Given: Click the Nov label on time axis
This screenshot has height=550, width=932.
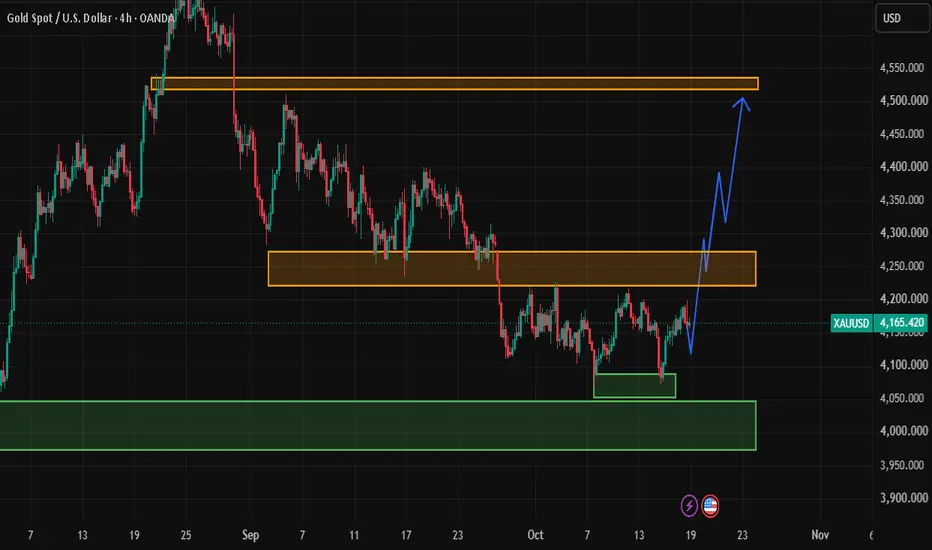Looking at the screenshot, I should (820, 535).
